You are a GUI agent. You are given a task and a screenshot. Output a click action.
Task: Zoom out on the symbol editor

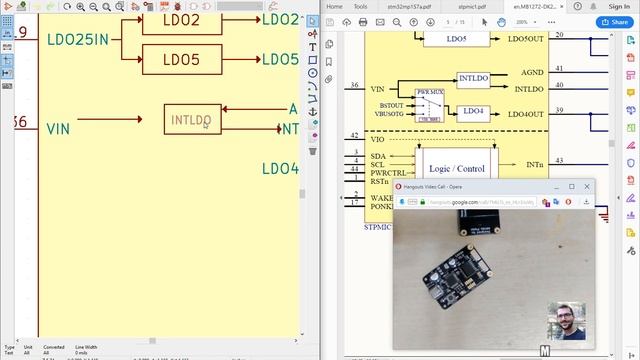tap(93, 7)
